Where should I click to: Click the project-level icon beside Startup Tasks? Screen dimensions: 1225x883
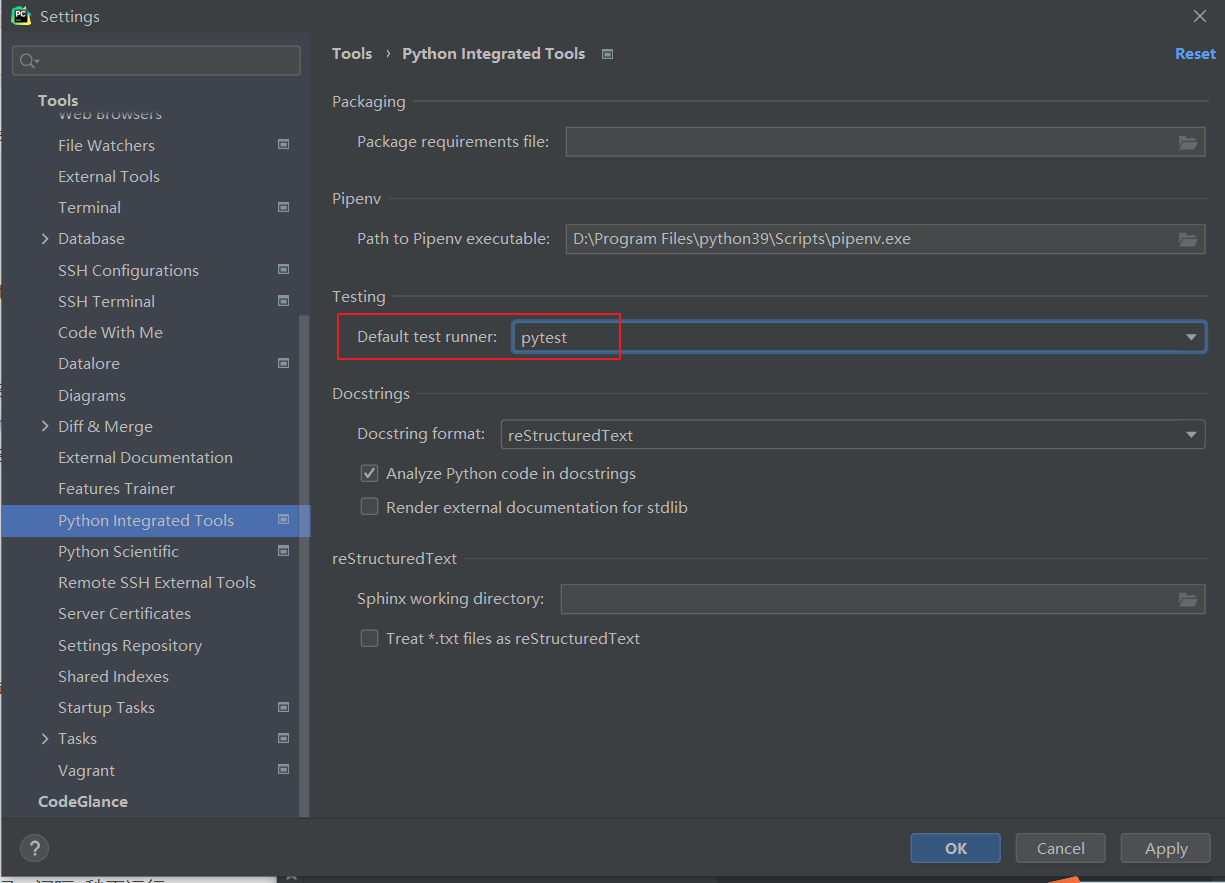tap(284, 707)
